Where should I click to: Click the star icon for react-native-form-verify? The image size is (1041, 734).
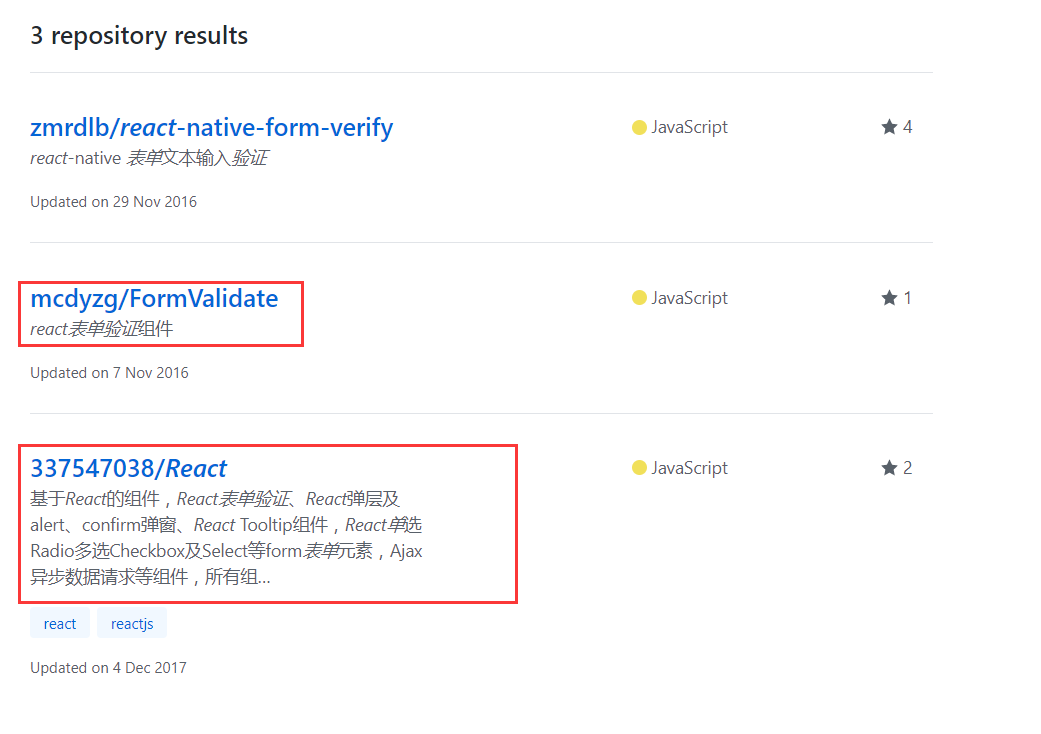pos(889,127)
